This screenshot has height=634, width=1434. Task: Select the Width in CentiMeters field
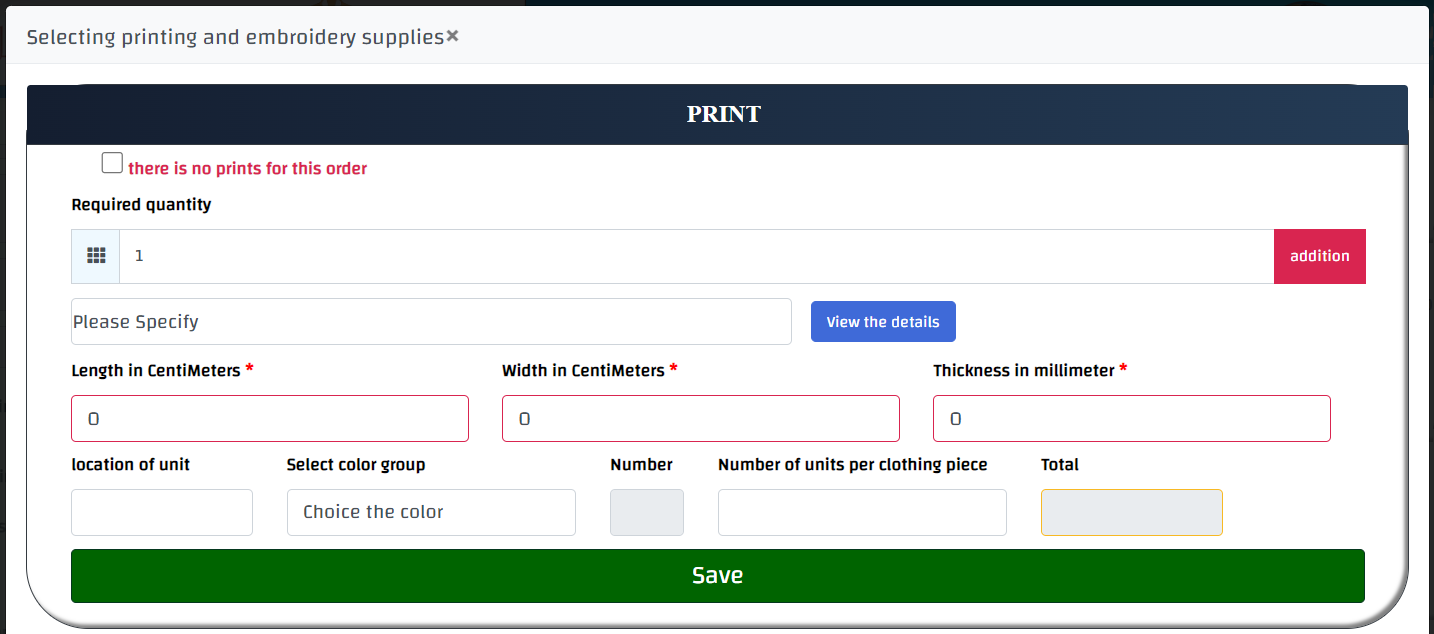click(700, 419)
